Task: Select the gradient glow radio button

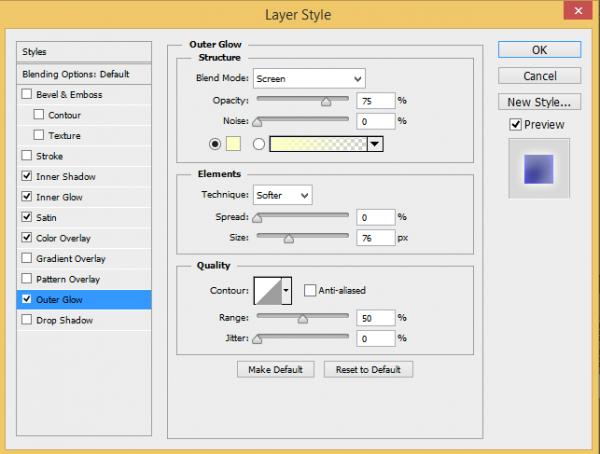Action: pos(259,144)
